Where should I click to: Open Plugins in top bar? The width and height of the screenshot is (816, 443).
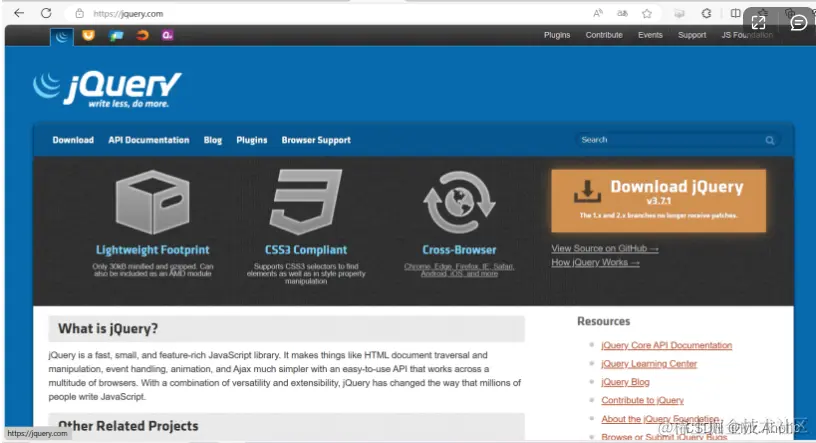[557, 35]
